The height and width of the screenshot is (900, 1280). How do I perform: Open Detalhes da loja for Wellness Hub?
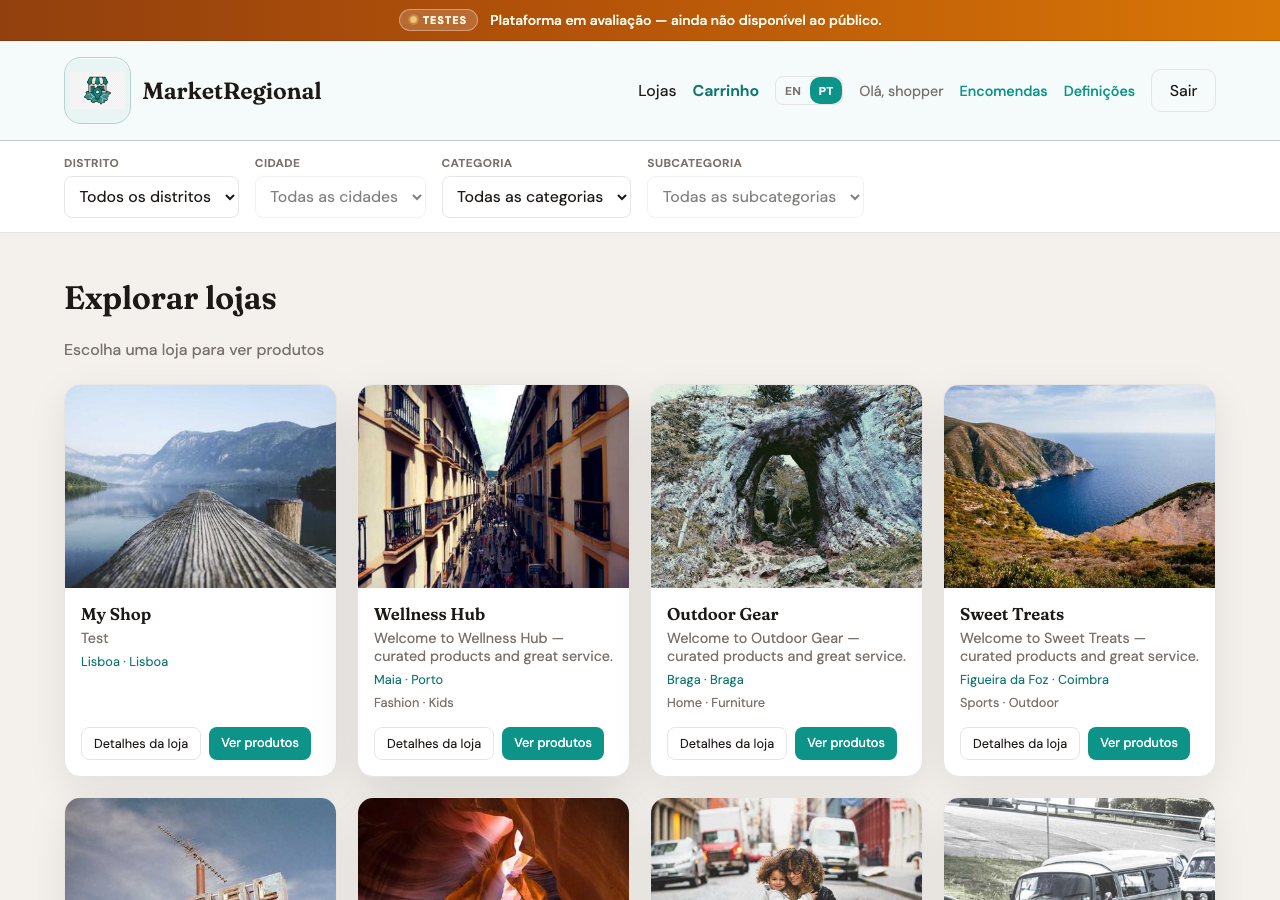(x=434, y=743)
